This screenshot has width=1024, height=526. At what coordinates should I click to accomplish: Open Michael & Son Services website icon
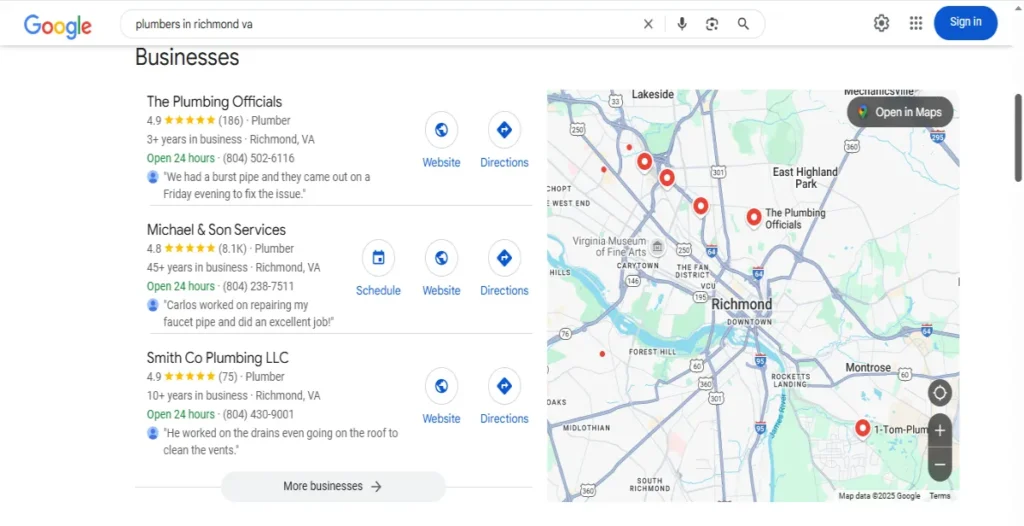[x=441, y=258]
